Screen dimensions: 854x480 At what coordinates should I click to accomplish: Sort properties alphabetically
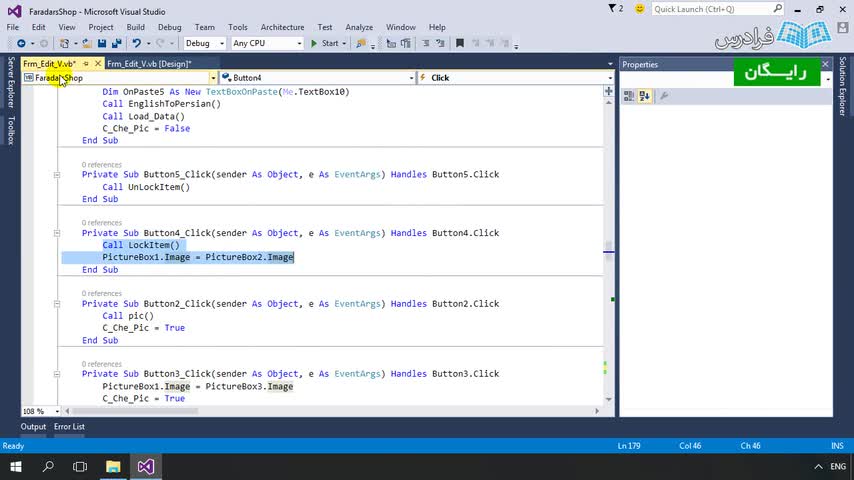click(x=644, y=96)
